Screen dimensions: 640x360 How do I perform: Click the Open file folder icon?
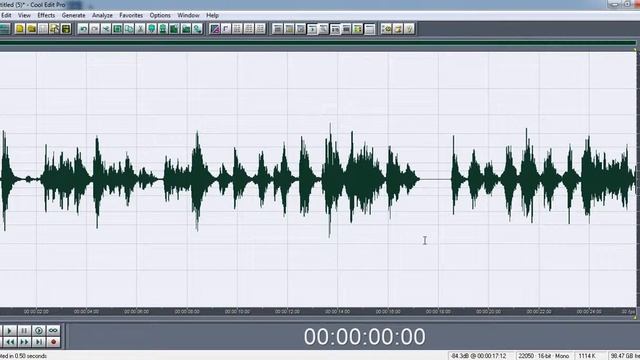click(x=31, y=29)
